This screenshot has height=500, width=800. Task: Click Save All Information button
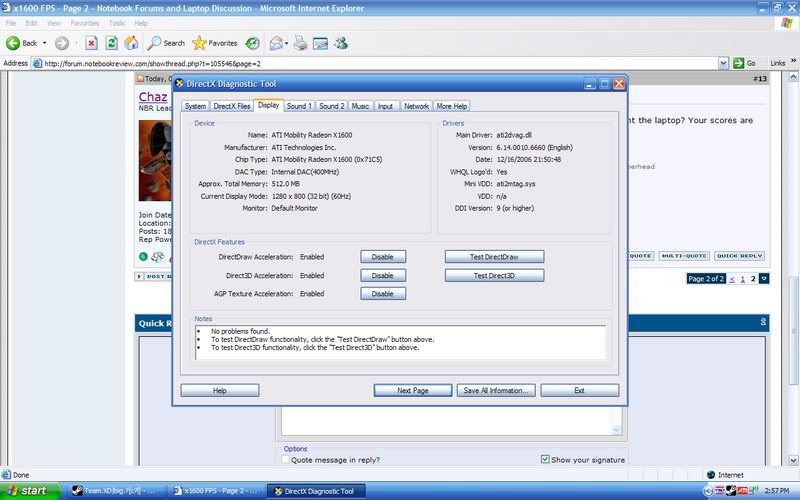coord(496,390)
